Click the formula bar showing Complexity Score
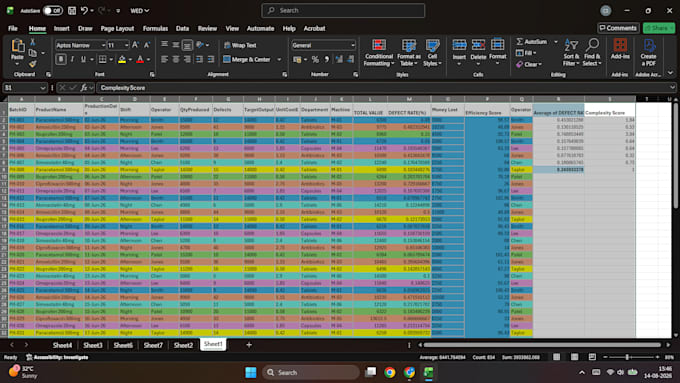Image resolution: width=680 pixels, height=383 pixels. [384, 88]
